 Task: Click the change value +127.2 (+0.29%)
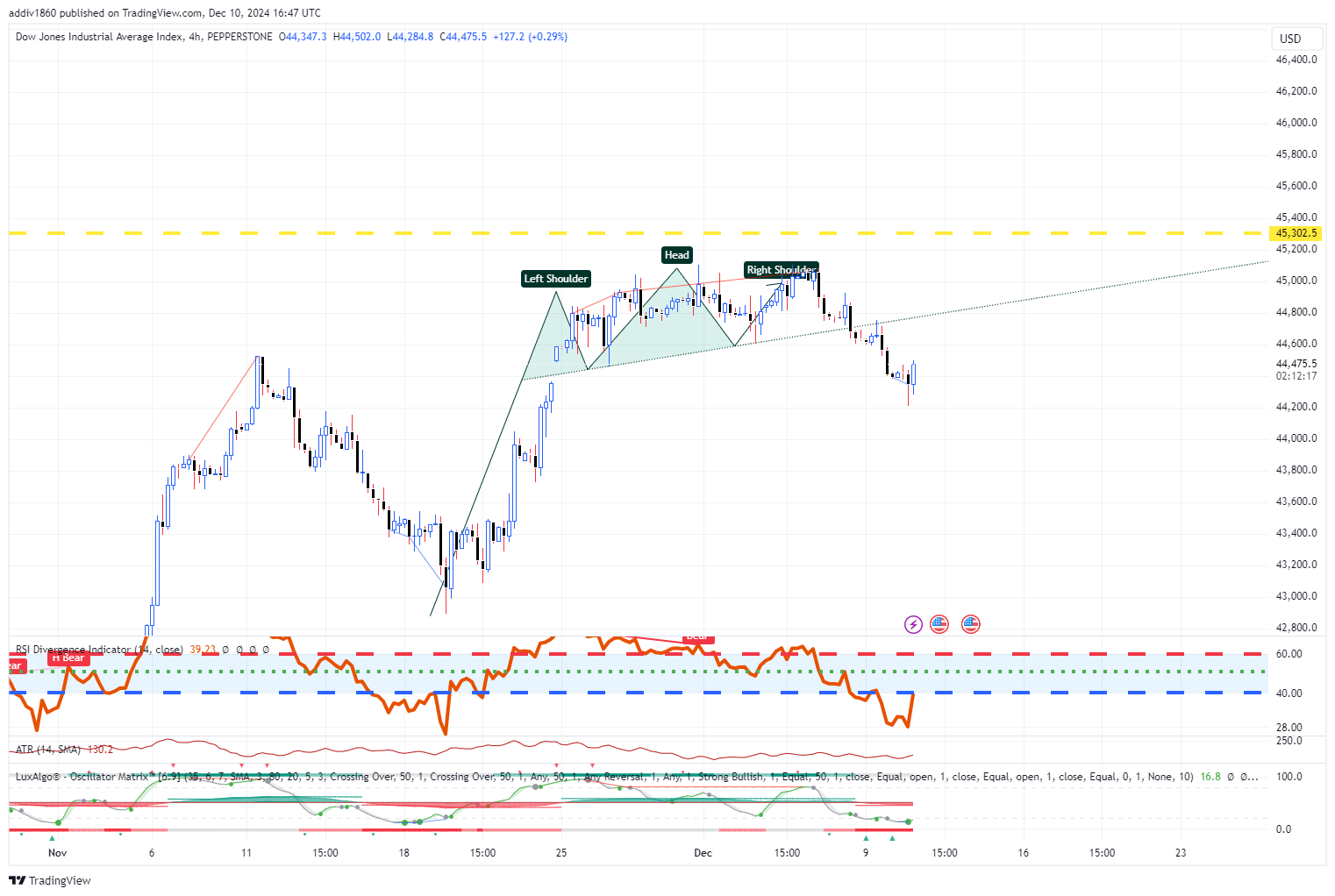tap(530, 37)
